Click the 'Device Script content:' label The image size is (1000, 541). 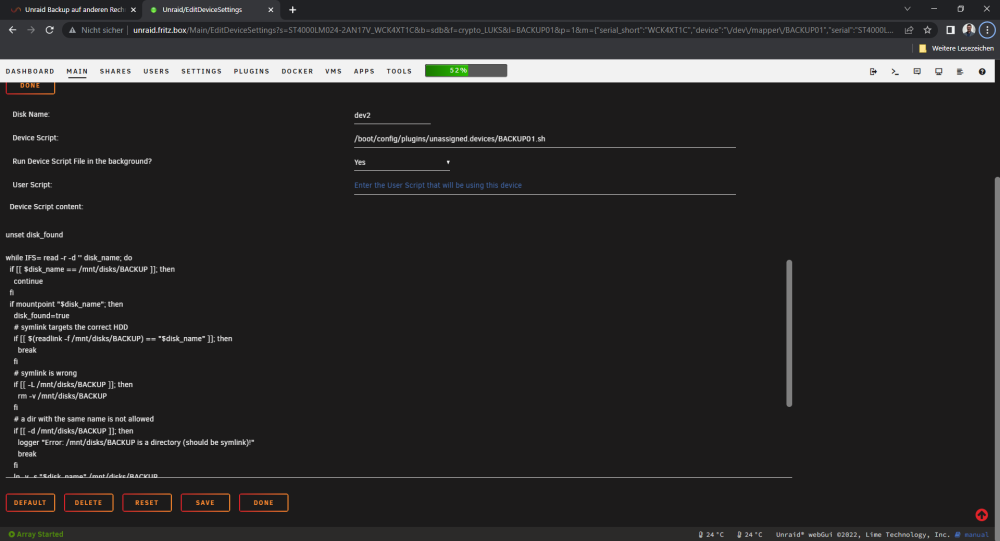click(46, 207)
